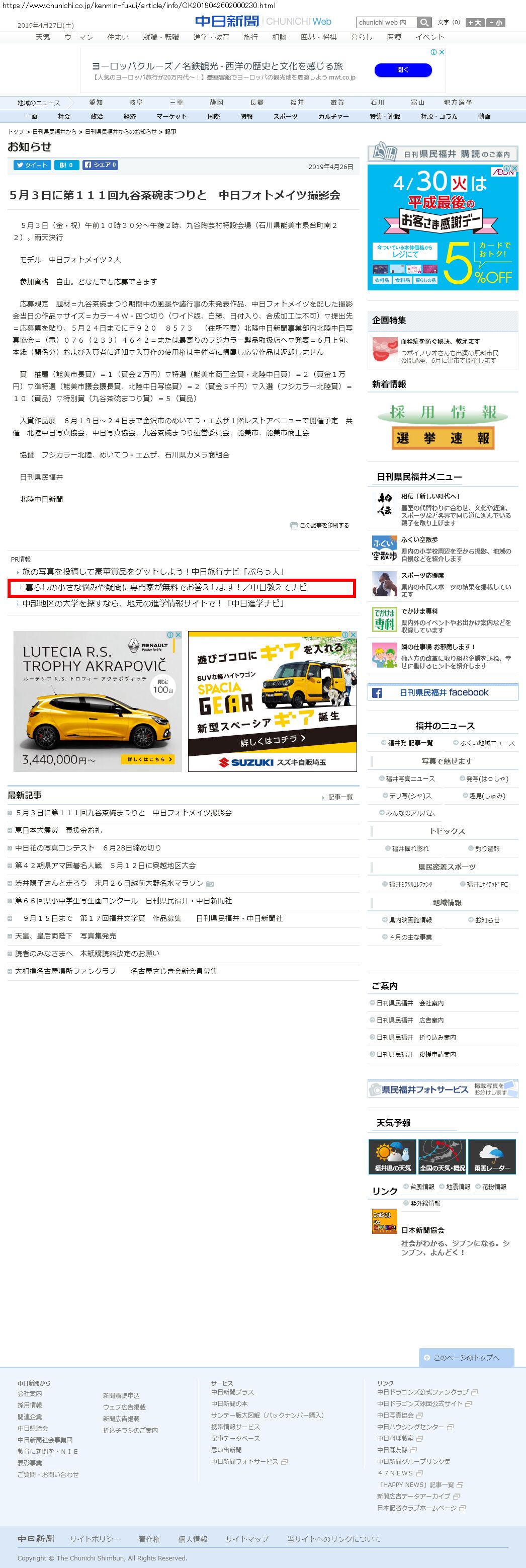The height and width of the screenshot is (1568, 526).
Task: Open the 経済 section tab
Action: pyautogui.click(x=130, y=116)
